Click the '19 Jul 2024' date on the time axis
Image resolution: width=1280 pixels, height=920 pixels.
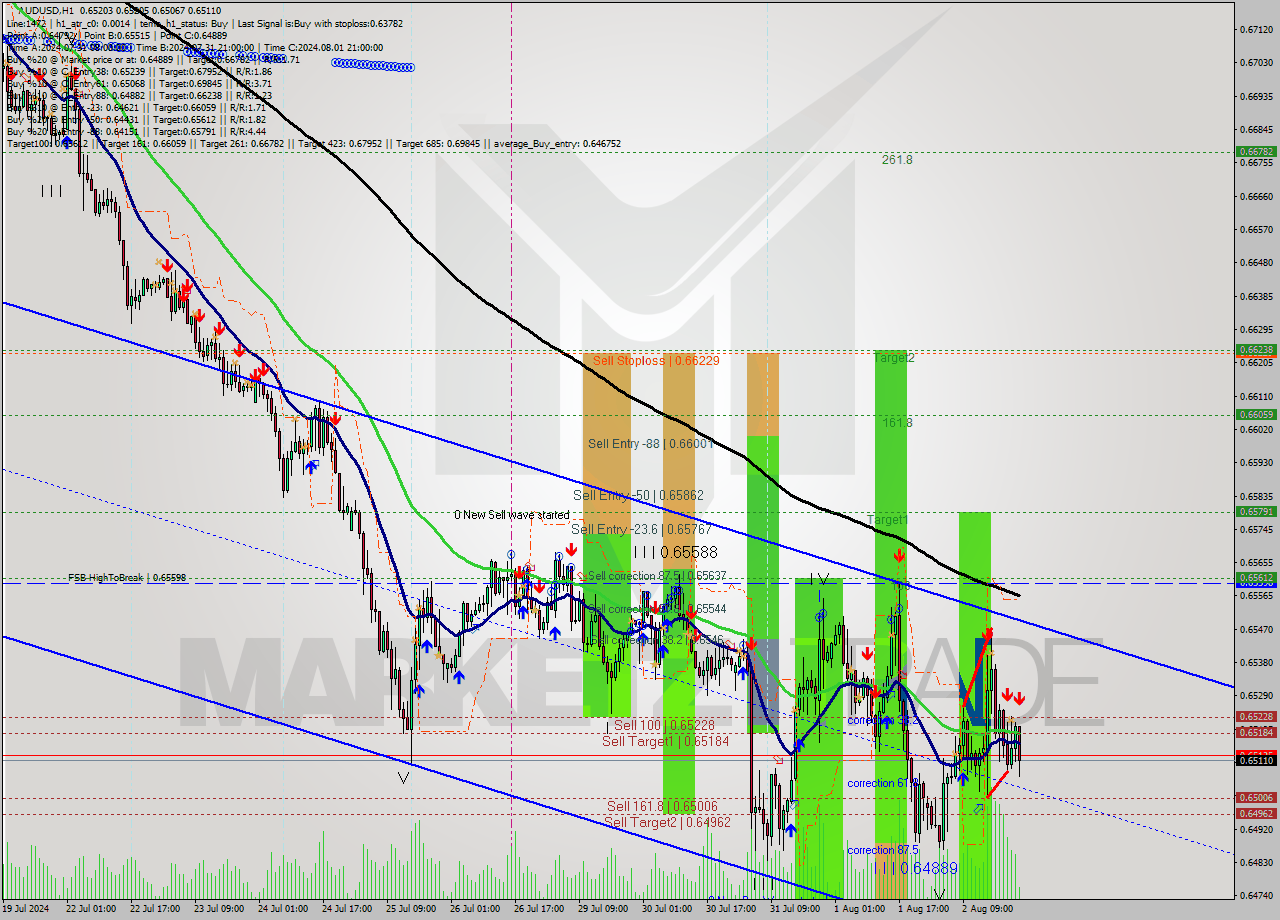tap(27, 909)
